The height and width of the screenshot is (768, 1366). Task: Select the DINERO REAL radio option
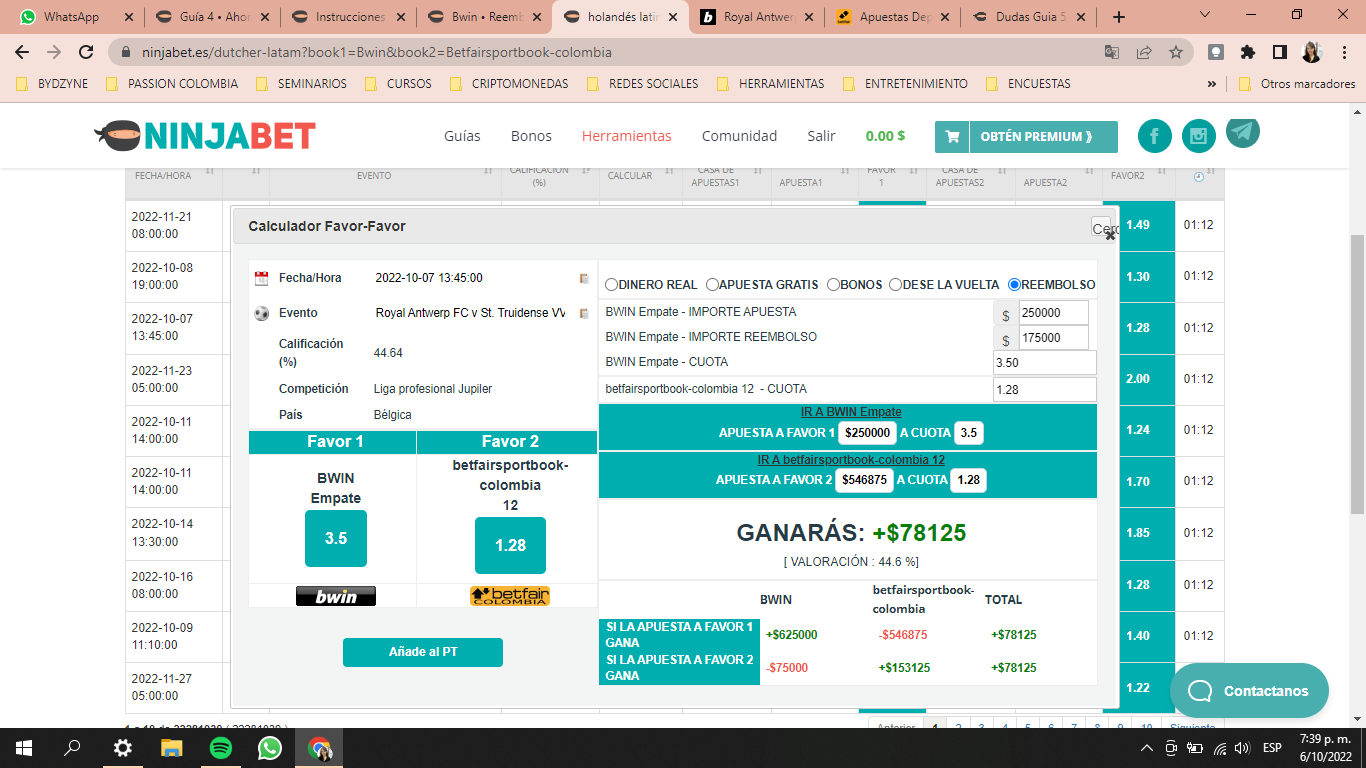pyautogui.click(x=611, y=285)
